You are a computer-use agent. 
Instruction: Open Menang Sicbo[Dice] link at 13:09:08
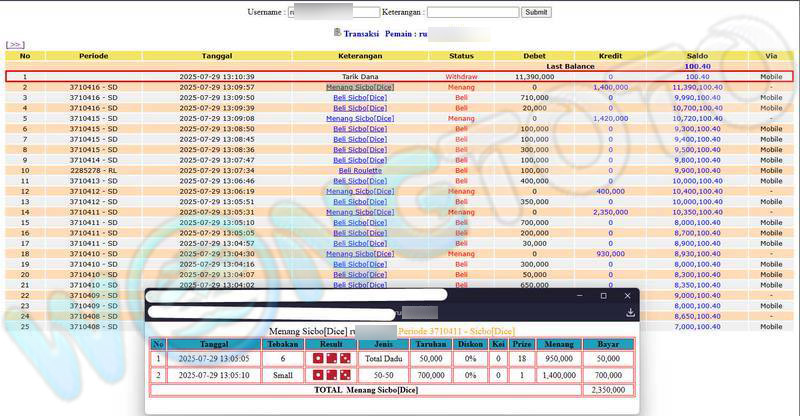360,118
